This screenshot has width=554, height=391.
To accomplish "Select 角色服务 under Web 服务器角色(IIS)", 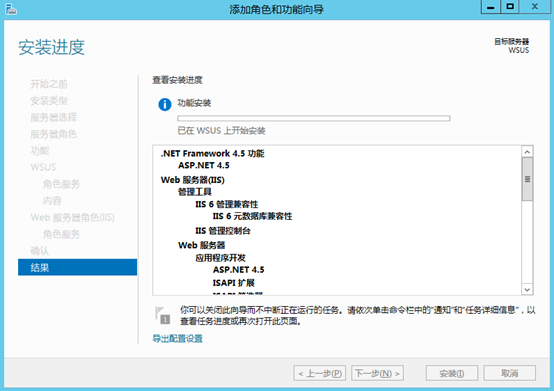I will (x=61, y=234).
